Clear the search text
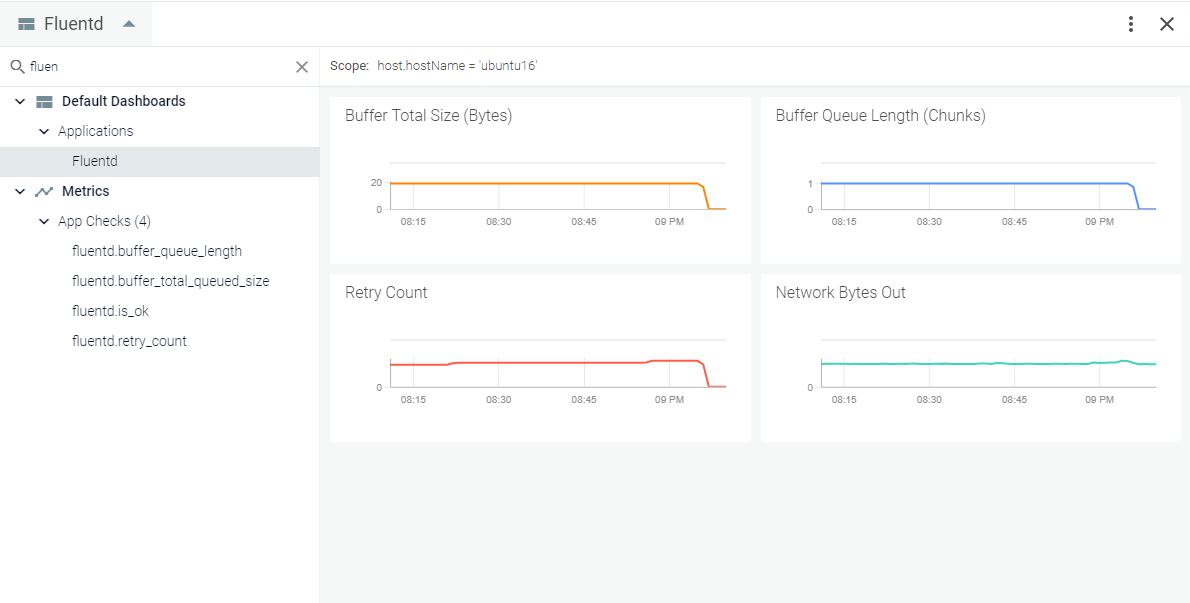The width and height of the screenshot is (1190, 603). point(302,67)
